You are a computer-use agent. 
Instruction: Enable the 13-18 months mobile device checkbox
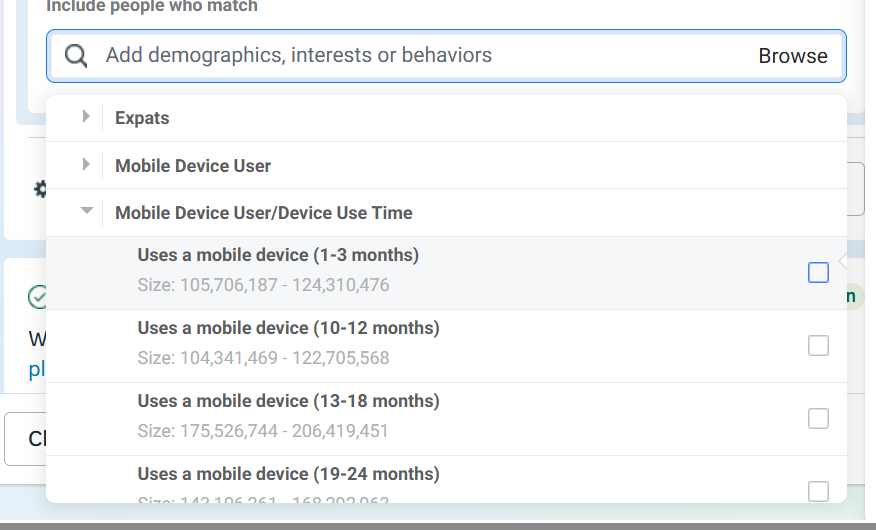point(818,418)
